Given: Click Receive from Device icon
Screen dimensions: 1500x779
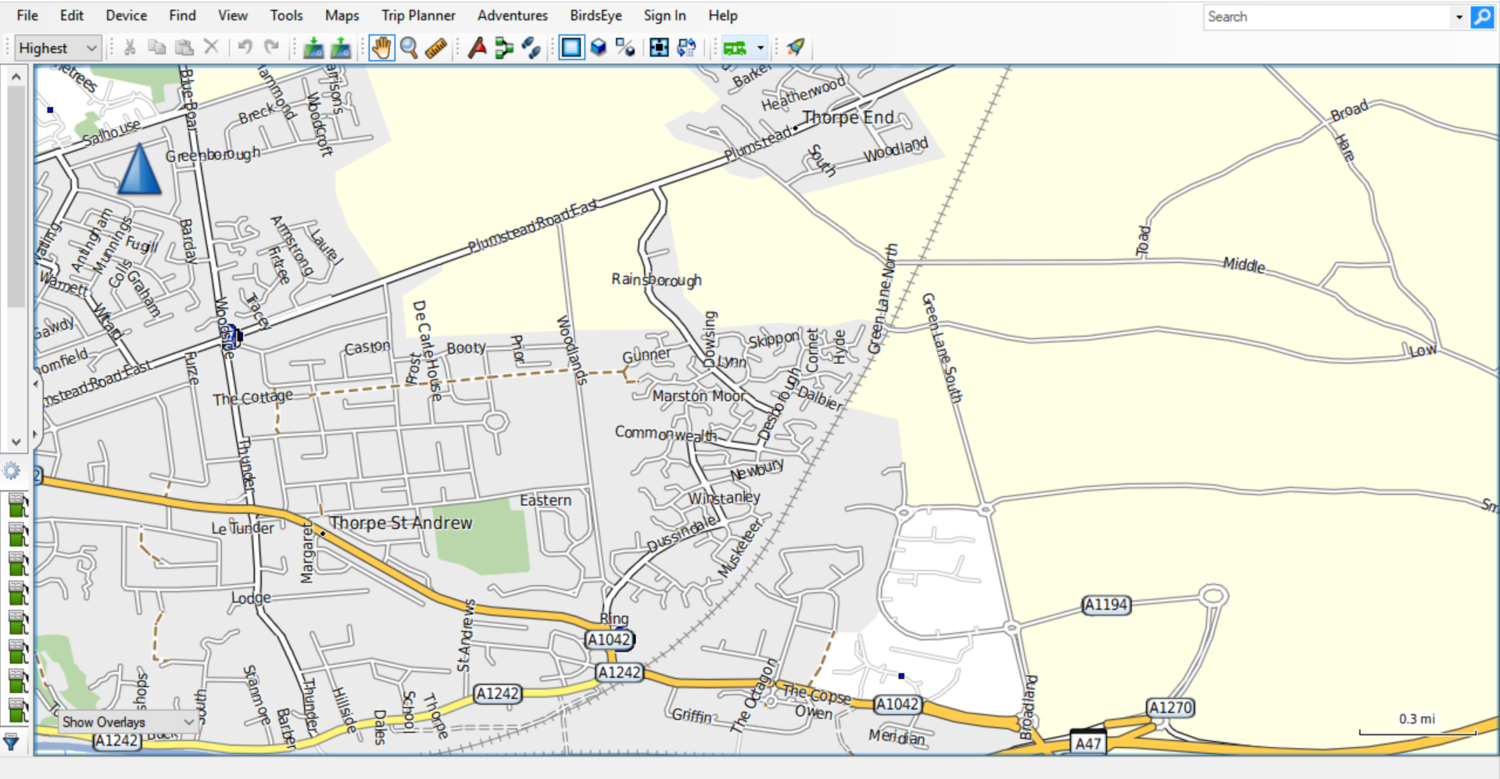Looking at the screenshot, I should pyautogui.click(x=341, y=47).
